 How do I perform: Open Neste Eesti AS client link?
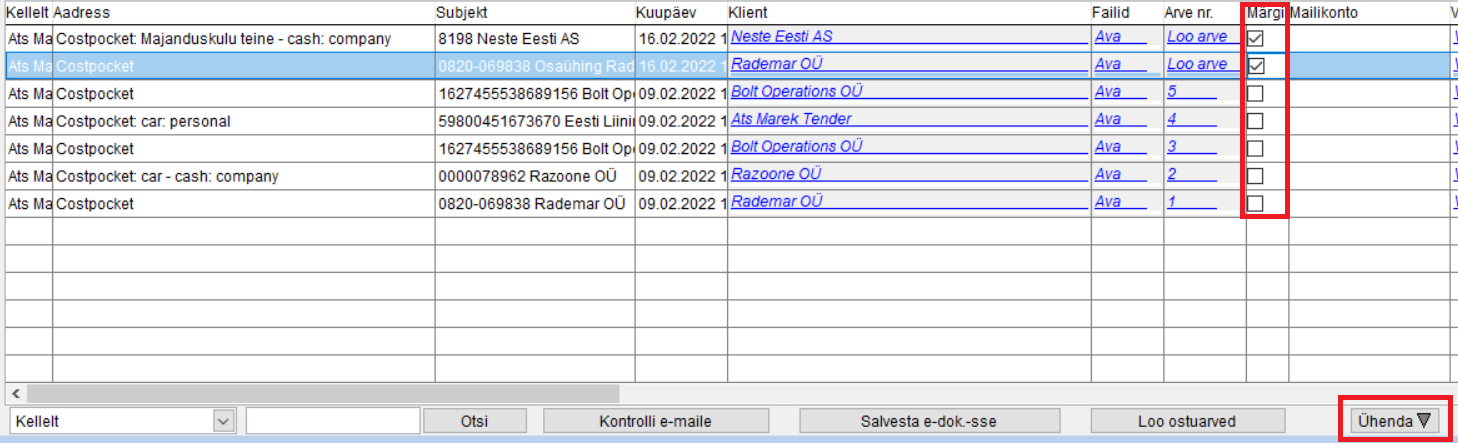pyautogui.click(x=781, y=36)
